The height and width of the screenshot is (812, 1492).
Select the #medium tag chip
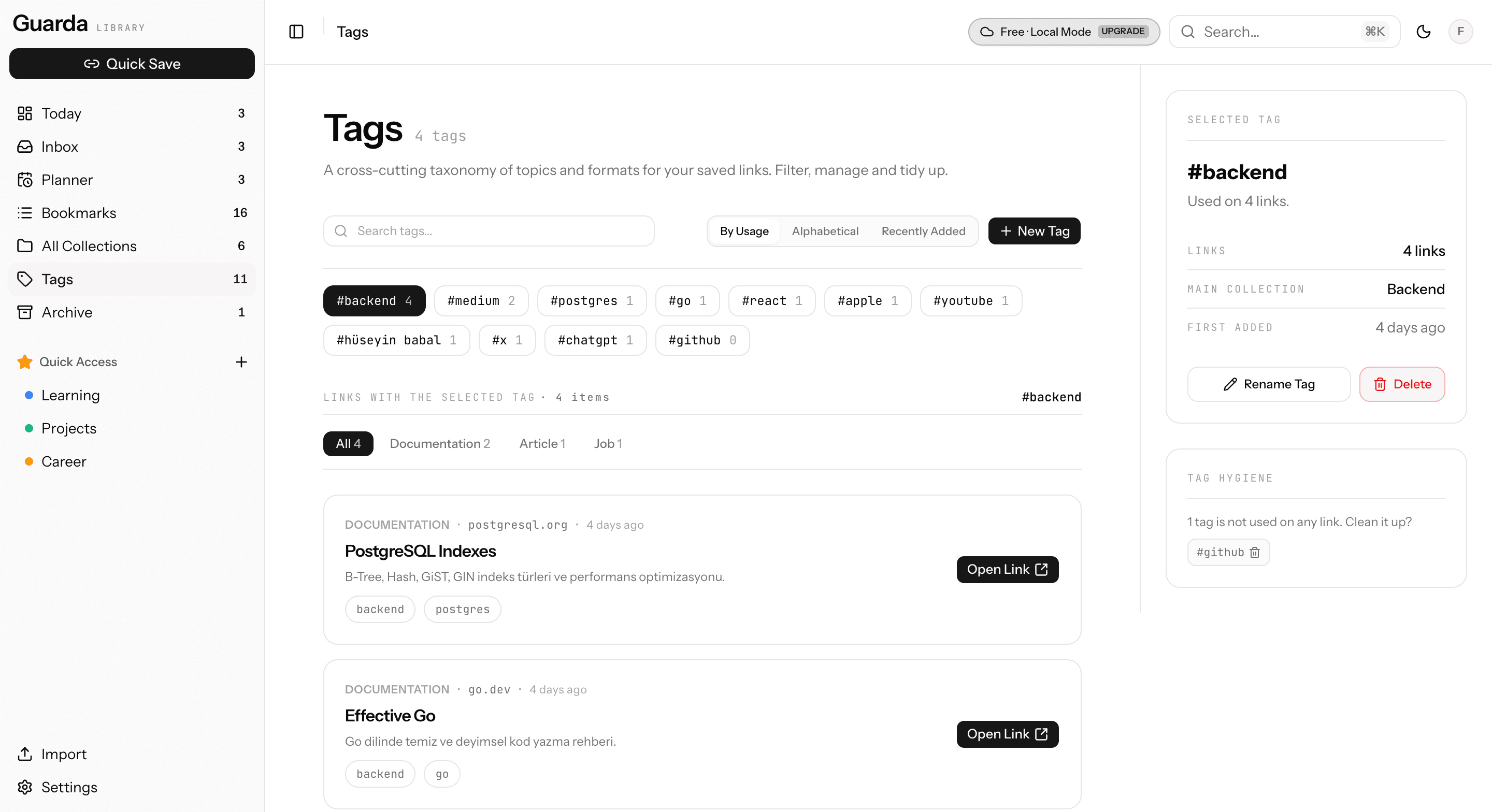(x=481, y=300)
